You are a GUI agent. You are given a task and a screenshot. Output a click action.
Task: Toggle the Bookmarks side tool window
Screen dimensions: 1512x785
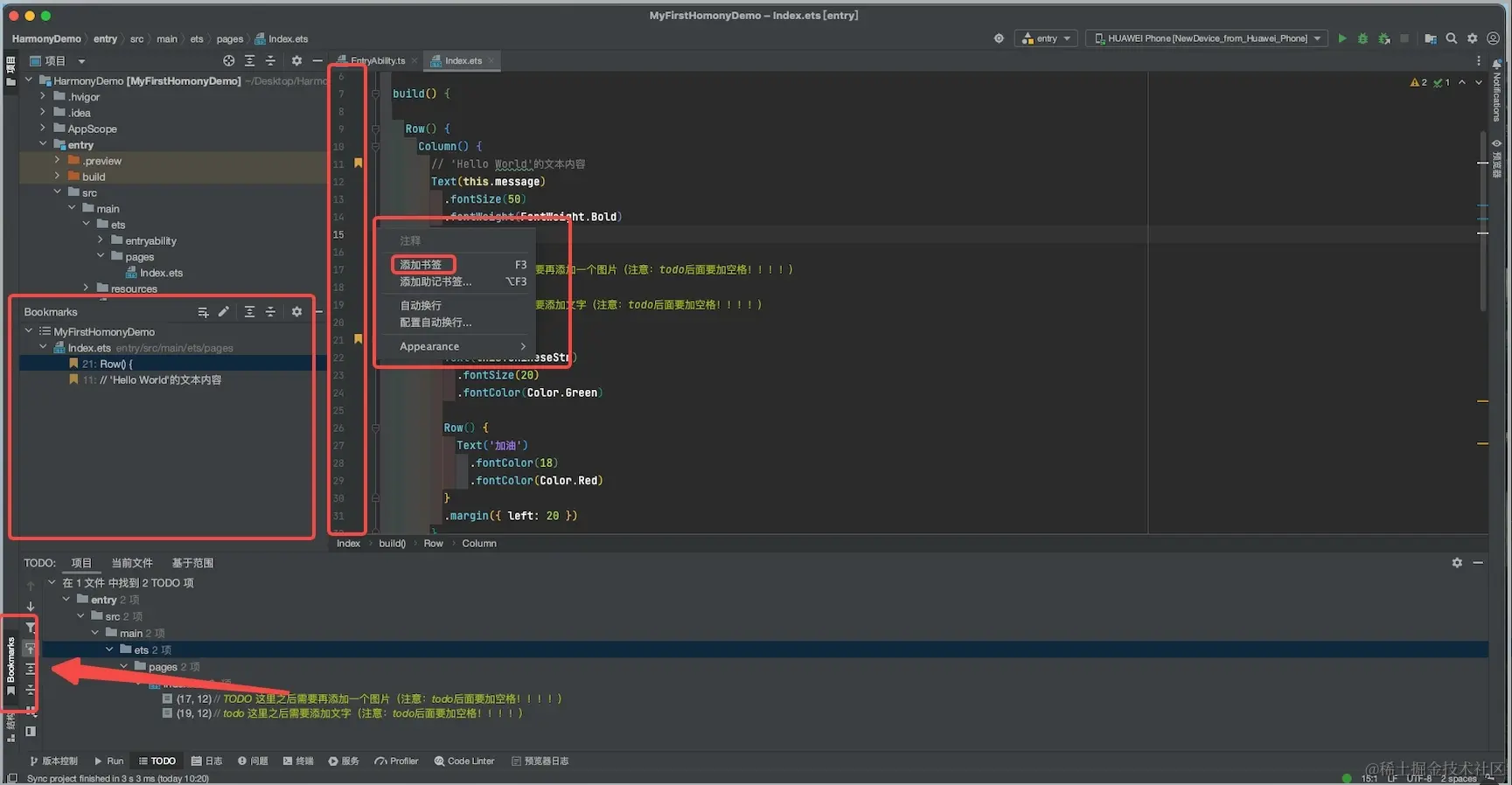pyautogui.click(x=10, y=666)
